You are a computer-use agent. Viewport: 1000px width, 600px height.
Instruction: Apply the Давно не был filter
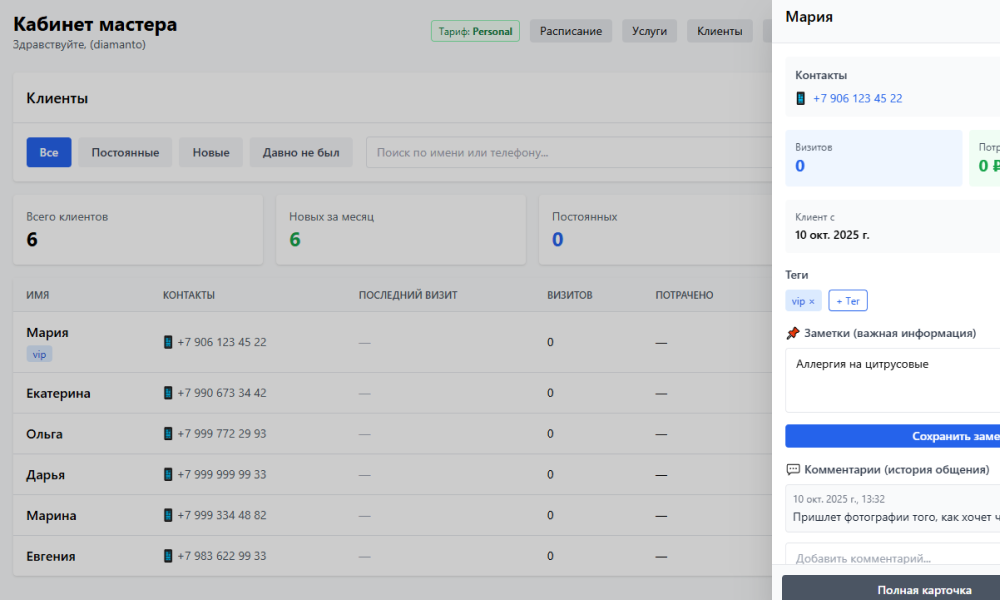pyautogui.click(x=301, y=153)
